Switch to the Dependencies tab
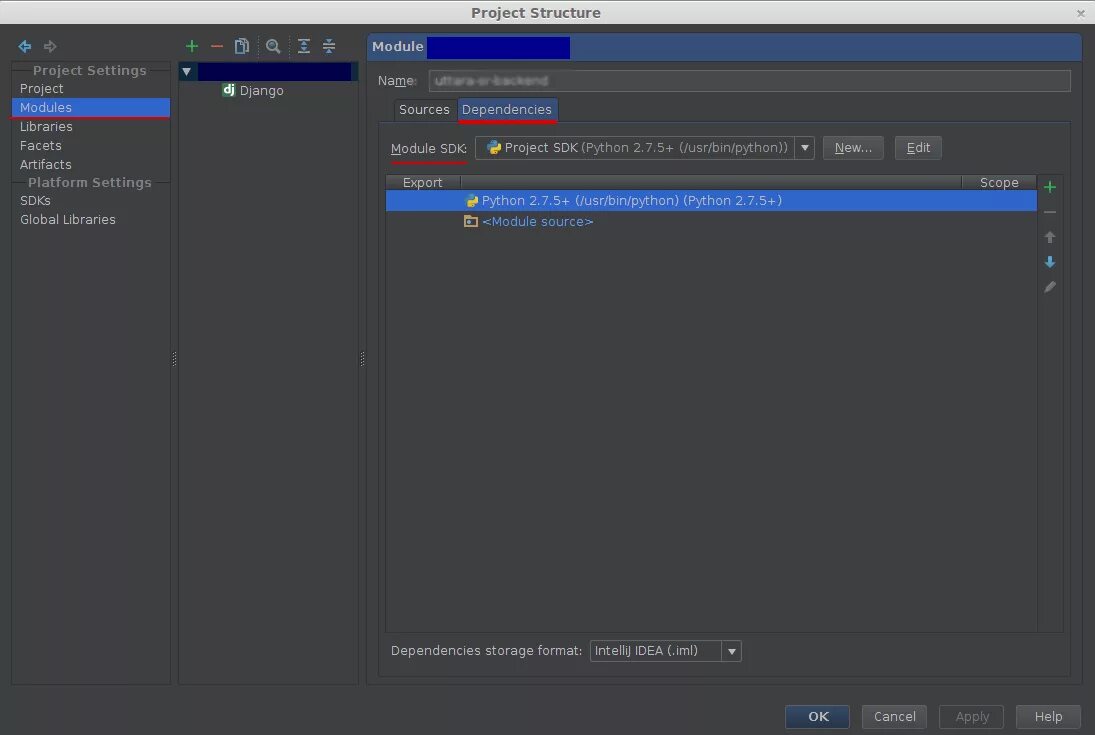The image size is (1095, 735). pyautogui.click(x=507, y=110)
